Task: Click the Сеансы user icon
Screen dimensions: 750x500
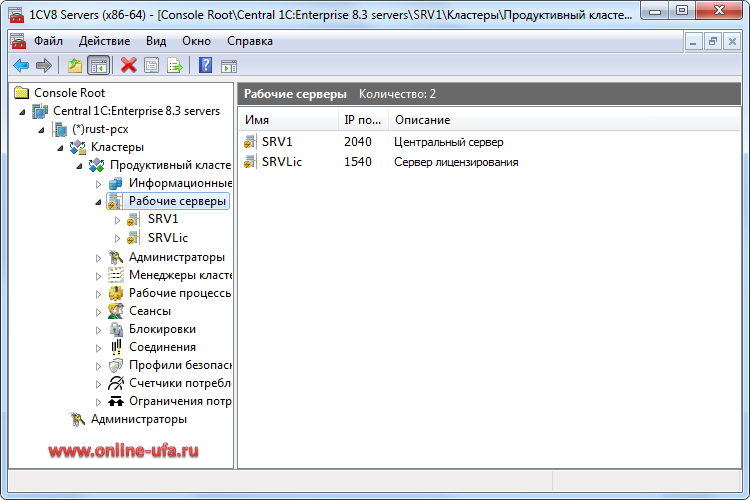Action: [116, 311]
